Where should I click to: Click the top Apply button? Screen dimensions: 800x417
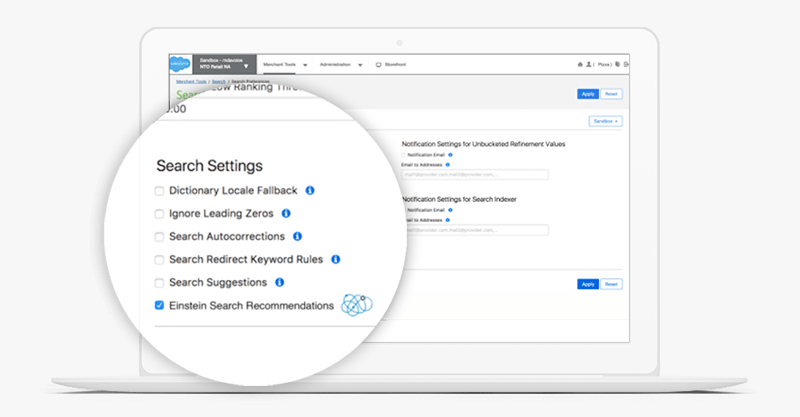point(588,94)
